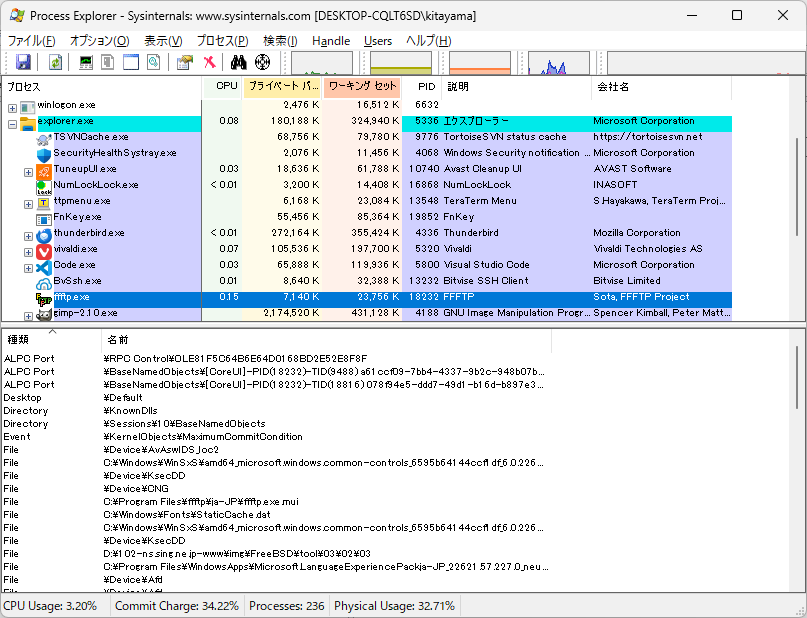
Task: Click the ffftp.exe FTP icon
Action: click(x=44, y=299)
